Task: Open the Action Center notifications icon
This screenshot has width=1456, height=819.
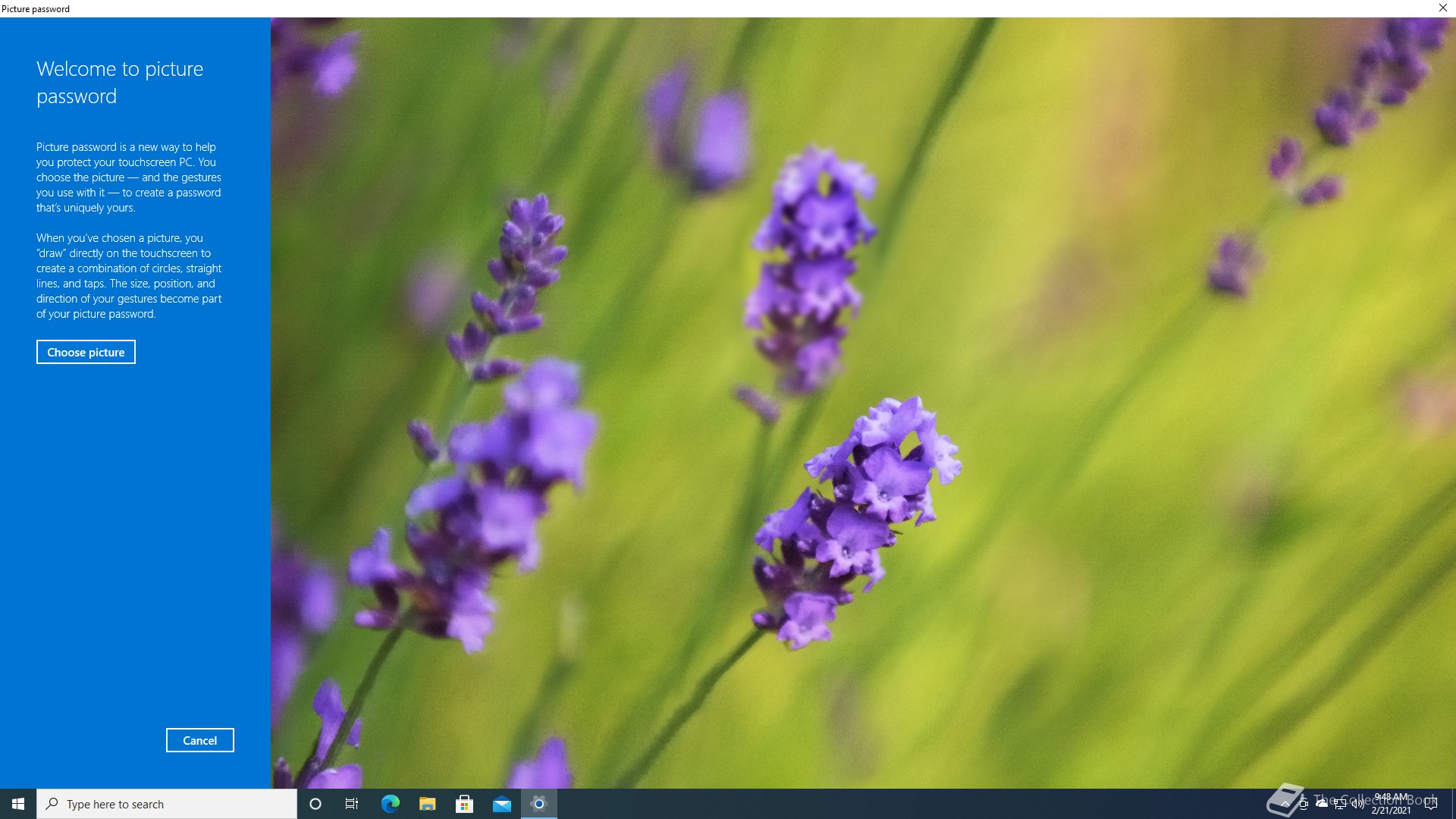Action: 1431,804
